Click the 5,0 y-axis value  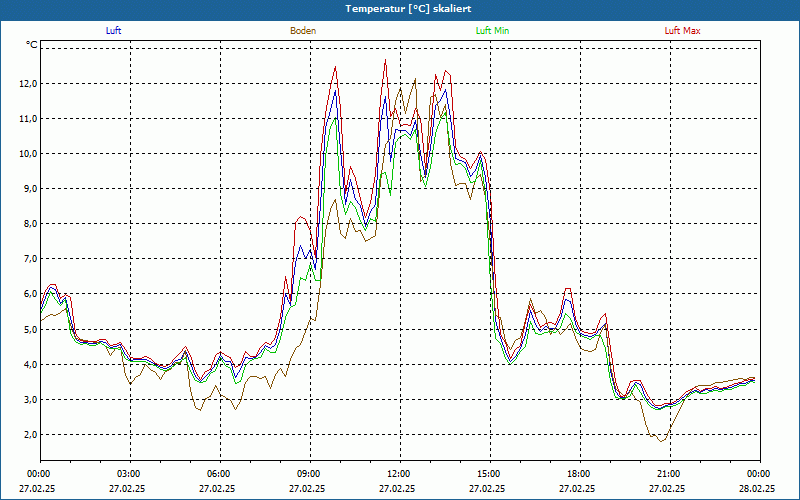pos(31,330)
